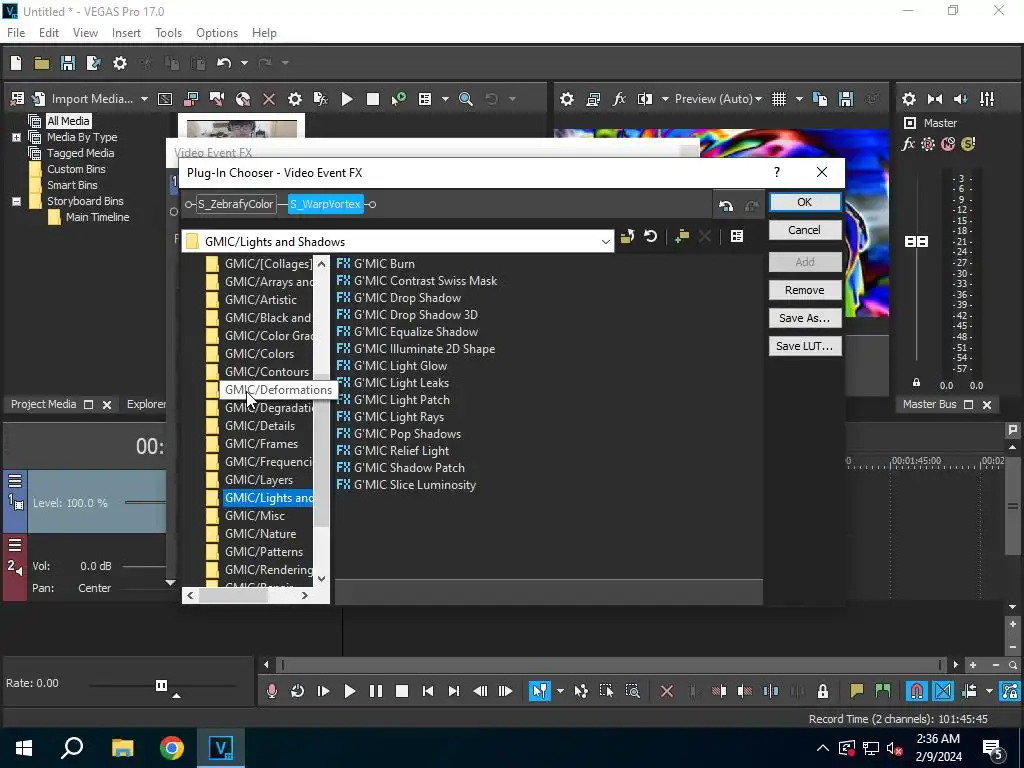The width and height of the screenshot is (1024, 768).
Task: Click Save LUT... button
Action: pos(805,346)
